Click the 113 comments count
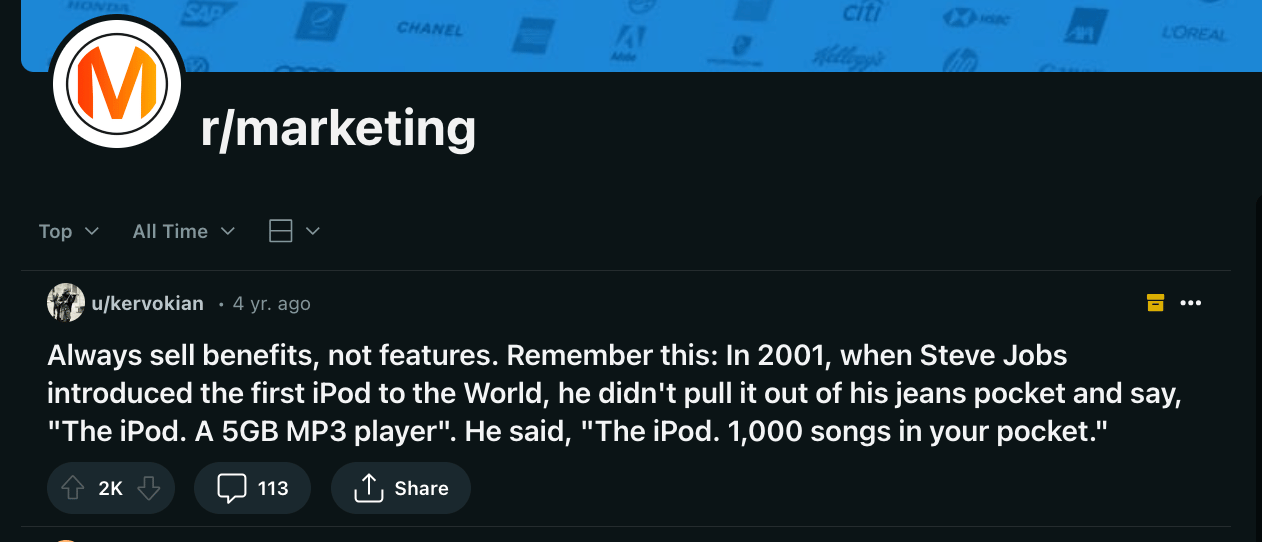Screen dimensions: 1262x542 coord(273,488)
